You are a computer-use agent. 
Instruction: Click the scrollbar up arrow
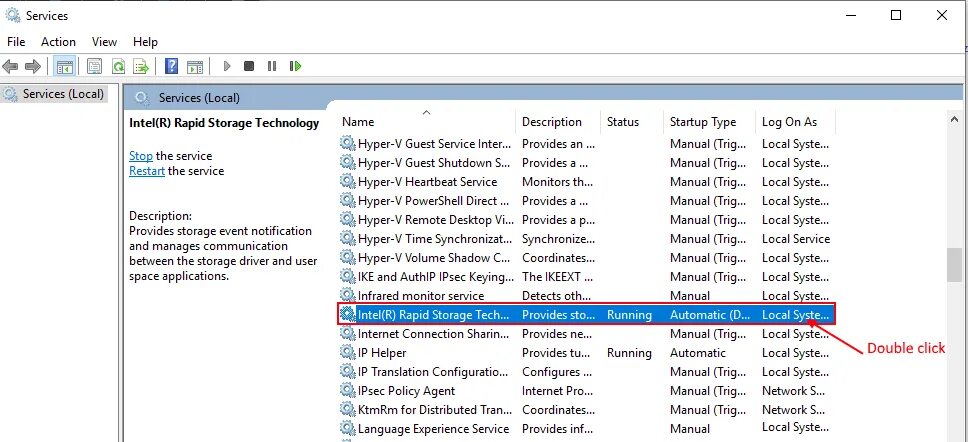[954, 120]
